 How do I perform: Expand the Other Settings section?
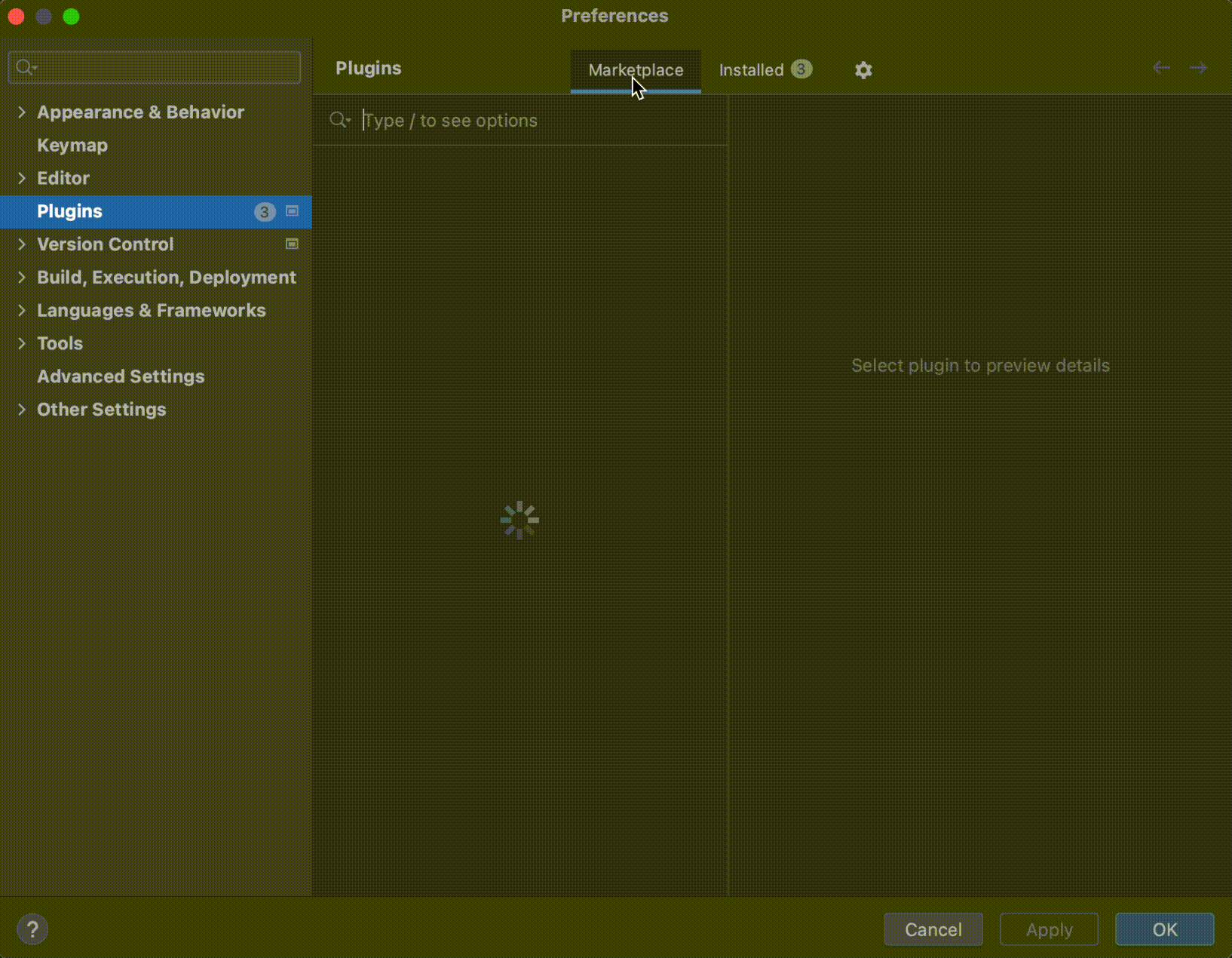[22, 410]
